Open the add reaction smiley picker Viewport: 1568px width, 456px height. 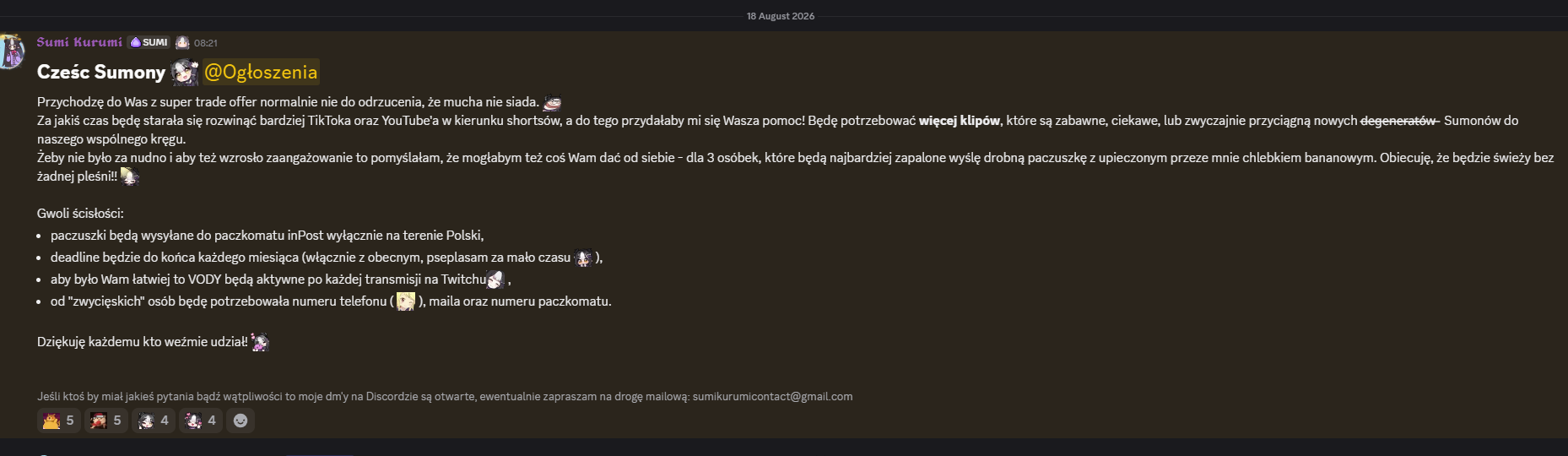241,421
